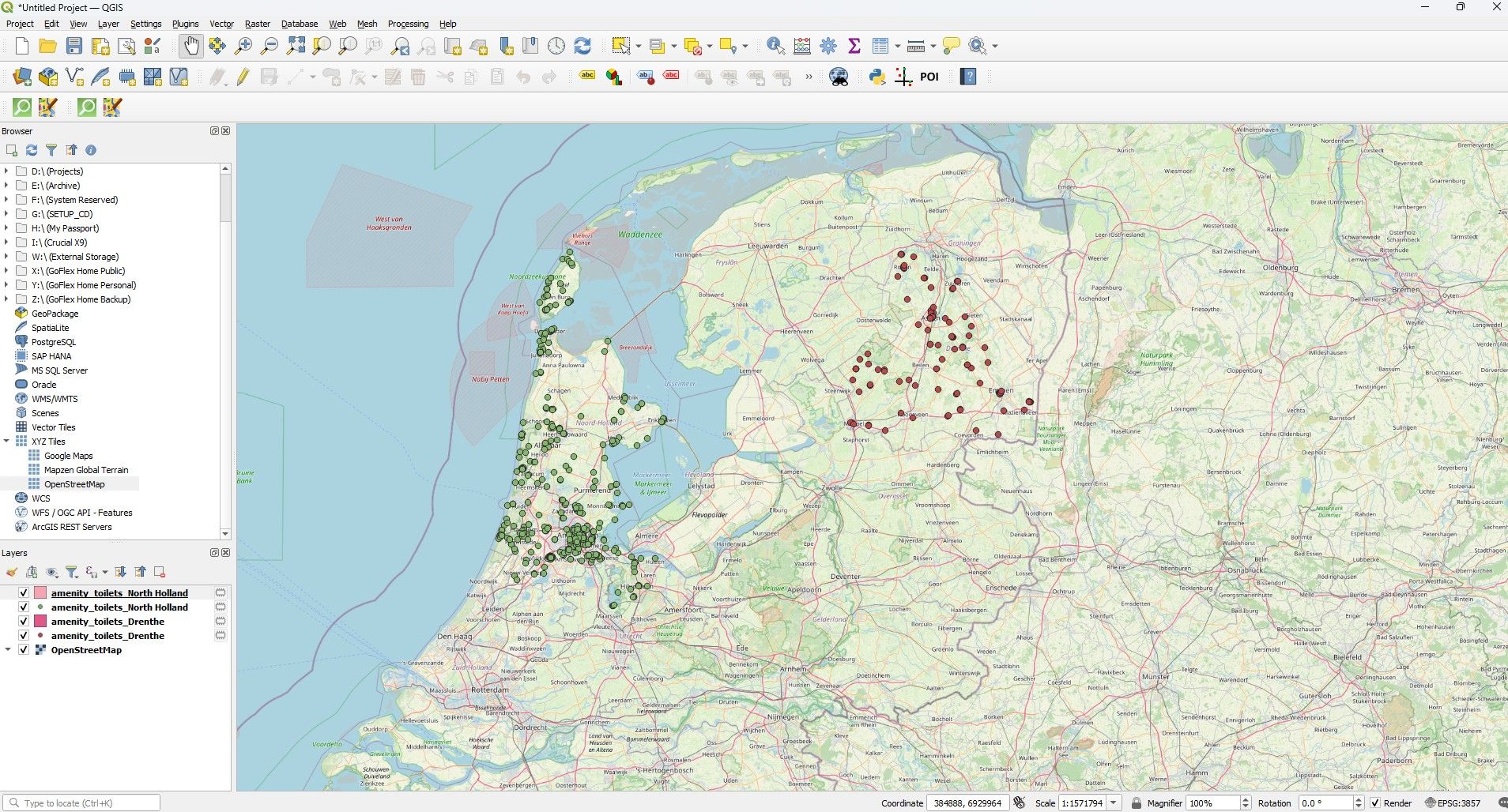This screenshot has height=812, width=1508.
Task: Click the Identify Features tool
Action: point(775,46)
